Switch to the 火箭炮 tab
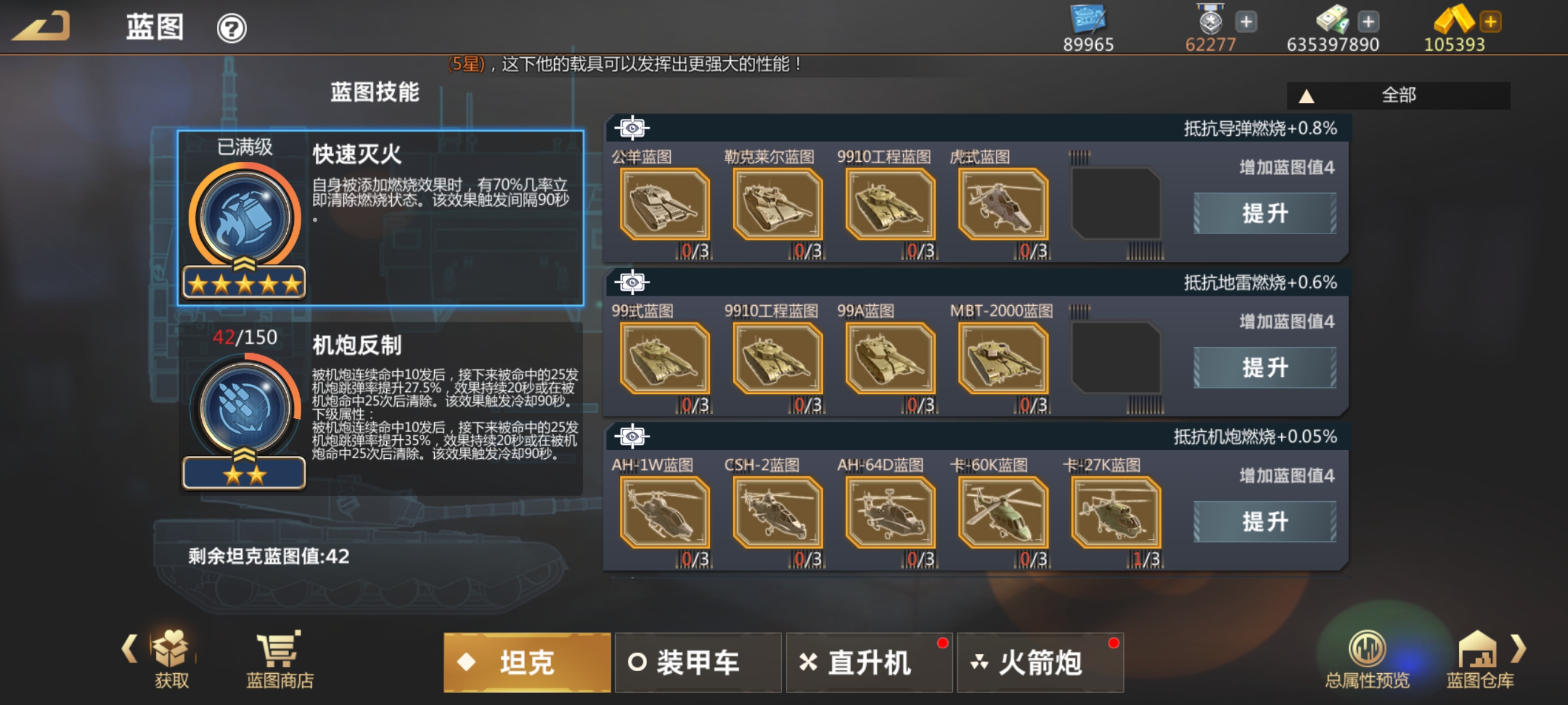The image size is (1568, 705). pyautogui.click(x=1040, y=662)
